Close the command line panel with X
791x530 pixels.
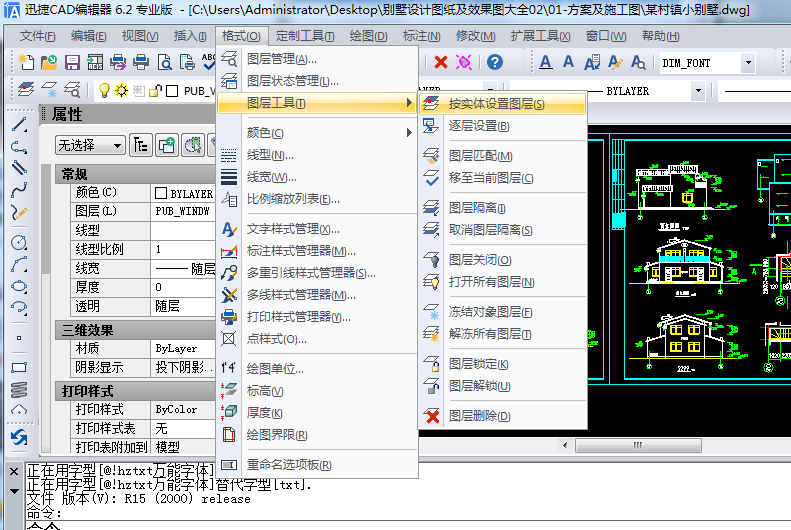pyautogui.click(x=14, y=472)
